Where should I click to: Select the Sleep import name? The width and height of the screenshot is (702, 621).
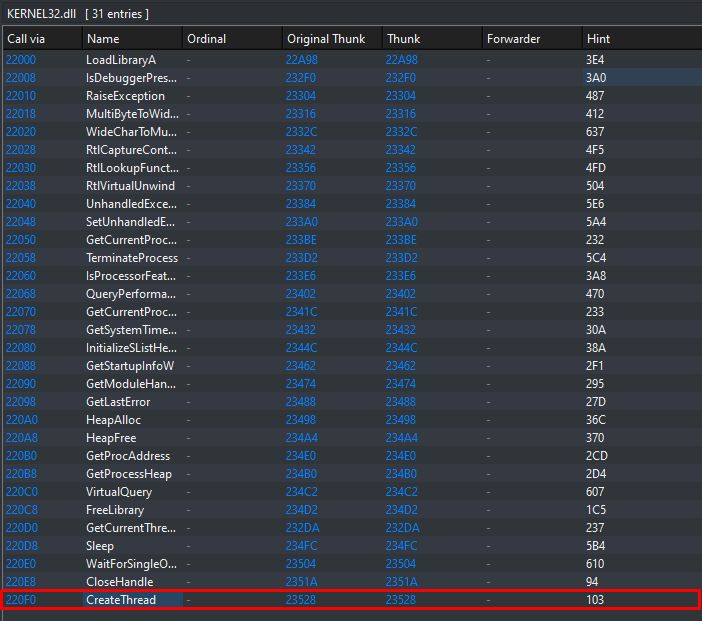point(100,546)
